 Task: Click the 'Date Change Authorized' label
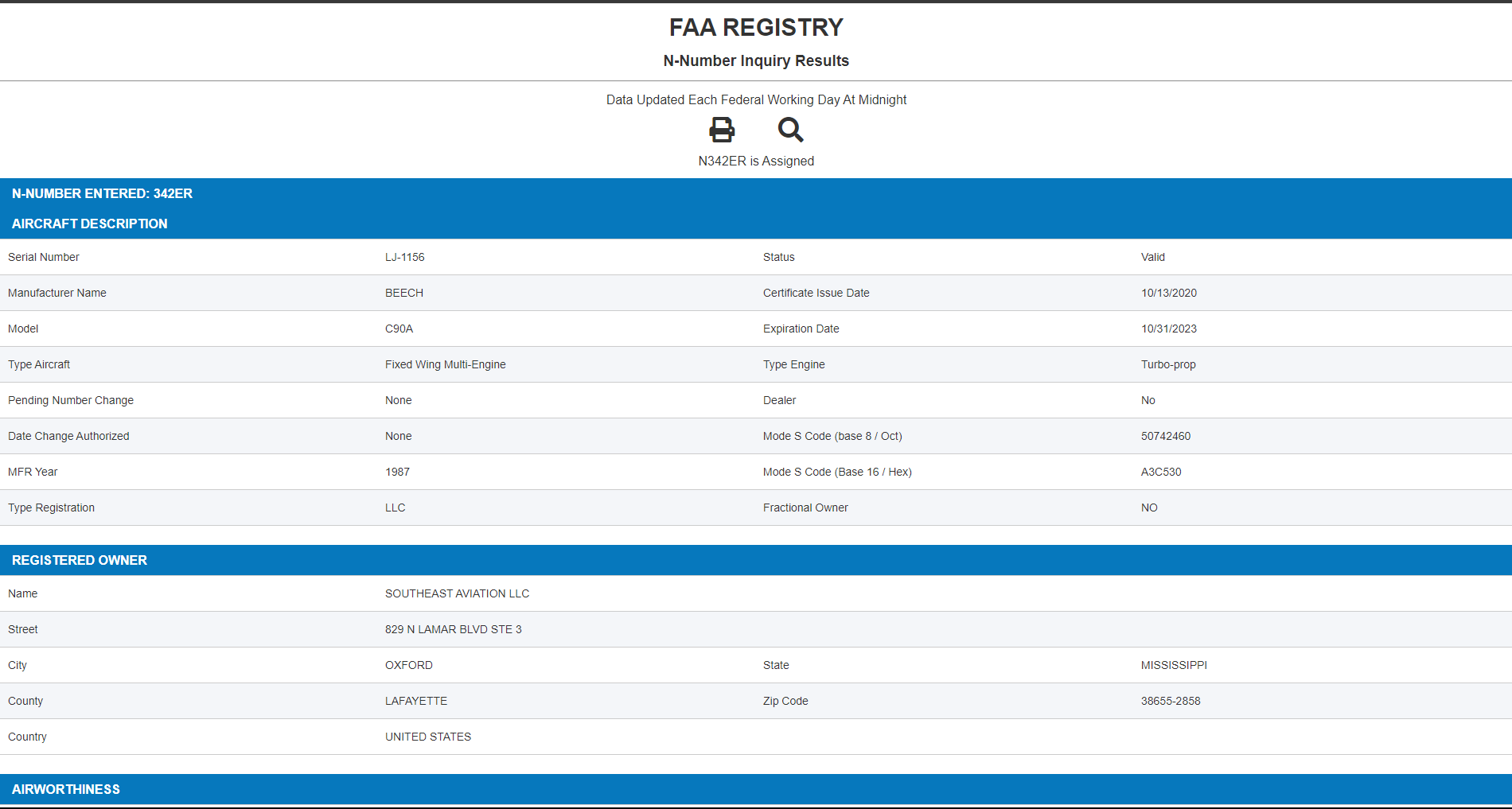(68, 436)
